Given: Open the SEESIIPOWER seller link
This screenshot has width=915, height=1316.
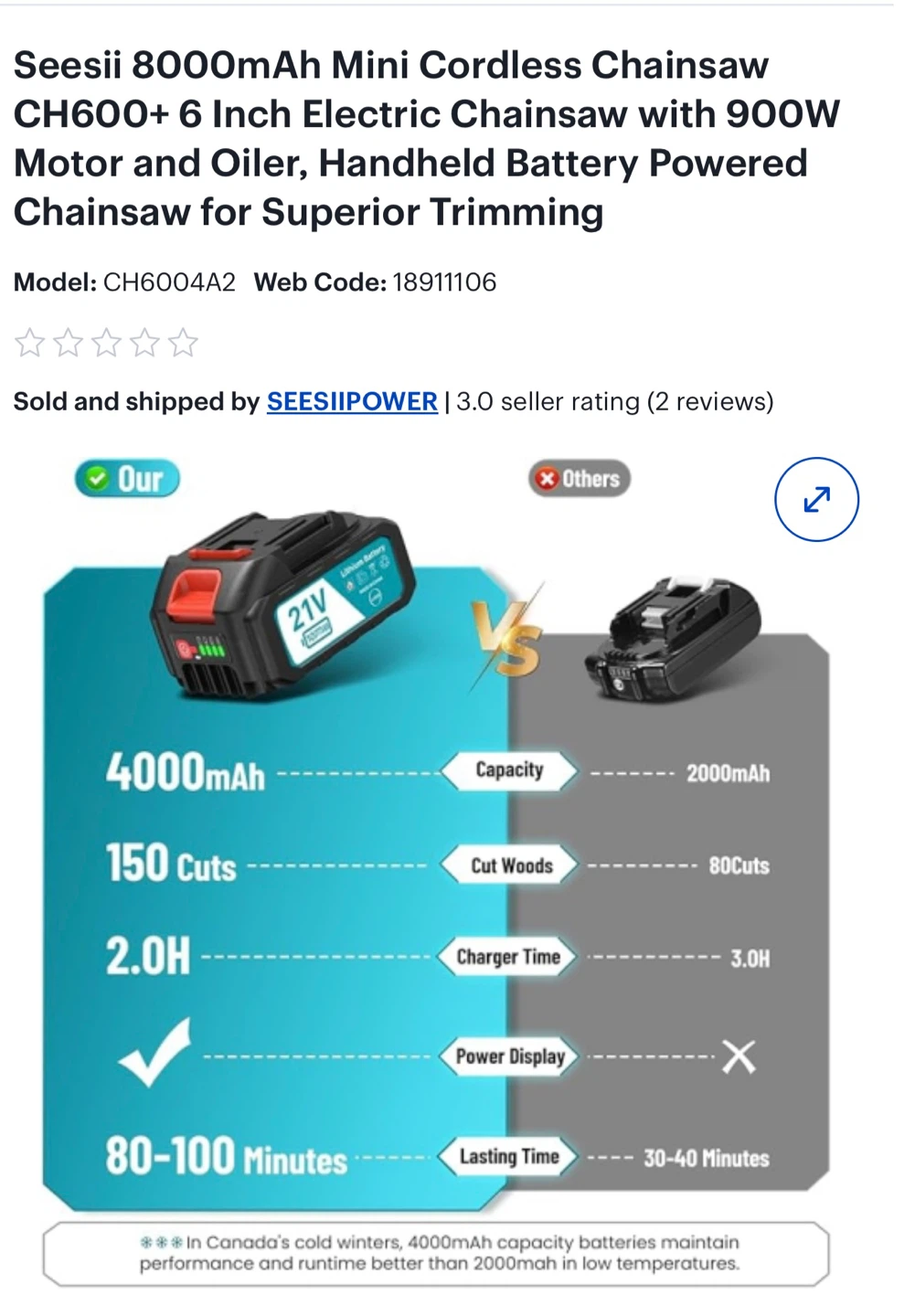Looking at the screenshot, I should pyautogui.click(x=352, y=402).
